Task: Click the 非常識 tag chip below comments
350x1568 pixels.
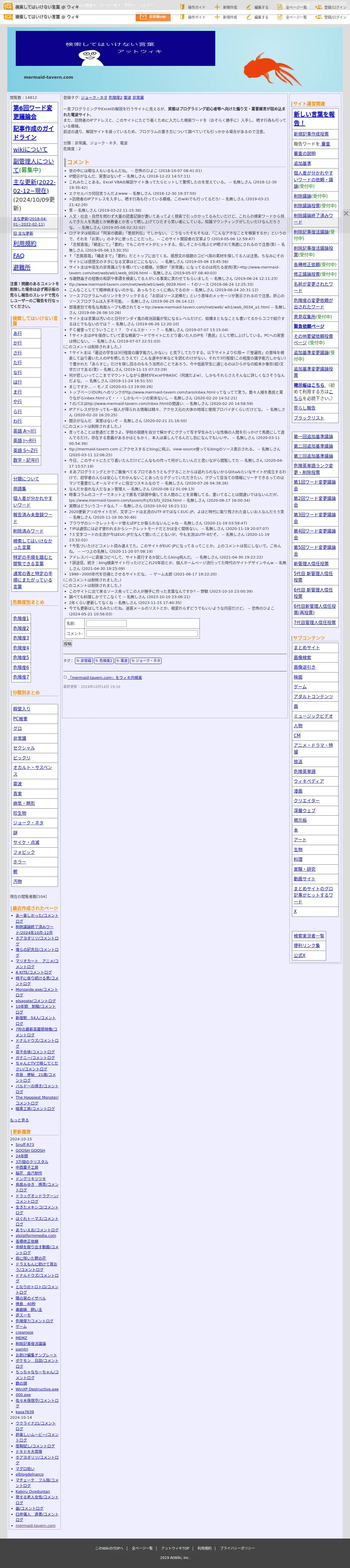Action: [x=83, y=661]
